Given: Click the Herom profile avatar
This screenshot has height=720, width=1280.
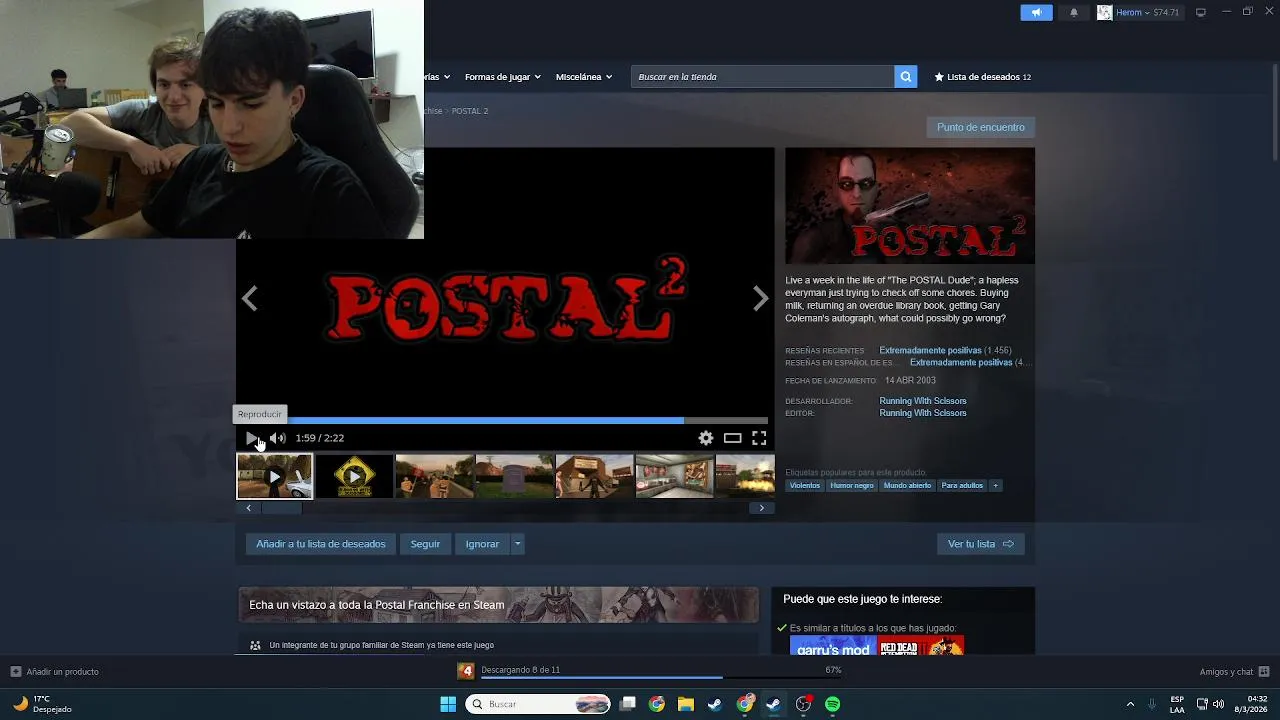Looking at the screenshot, I should point(1104,12).
